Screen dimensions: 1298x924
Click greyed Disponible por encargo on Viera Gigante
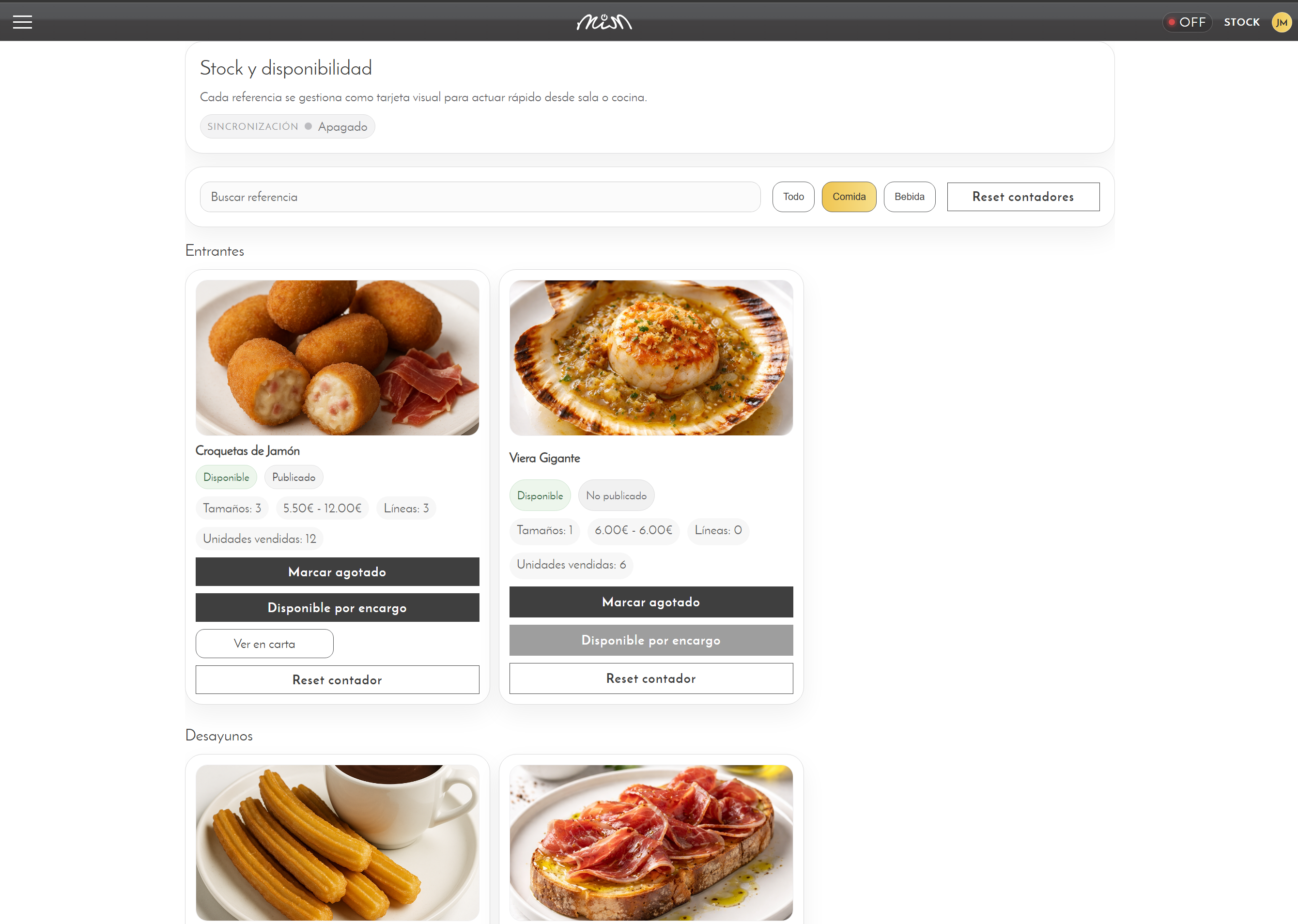pyautogui.click(x=651, y=640)
